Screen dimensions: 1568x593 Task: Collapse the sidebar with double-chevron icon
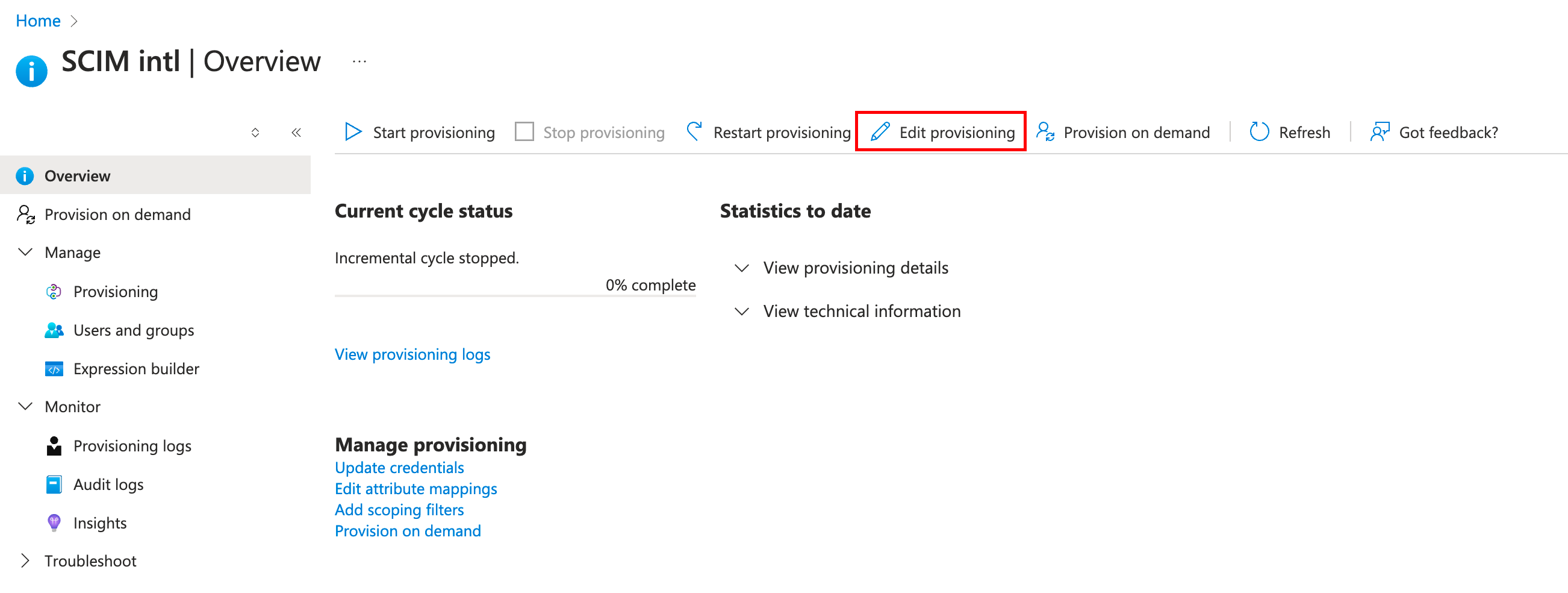click(296, 132)
